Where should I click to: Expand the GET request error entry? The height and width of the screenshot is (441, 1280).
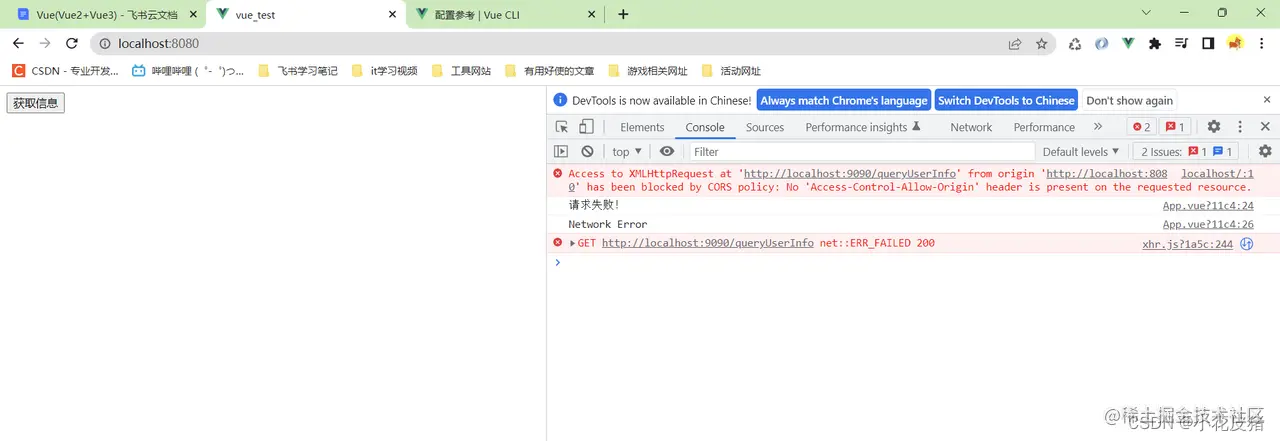(573, 243)
